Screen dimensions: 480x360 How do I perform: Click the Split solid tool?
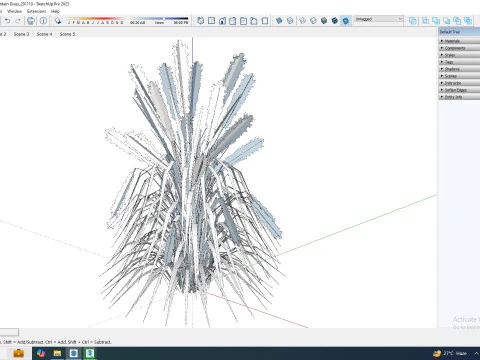[x=468, y=21]
